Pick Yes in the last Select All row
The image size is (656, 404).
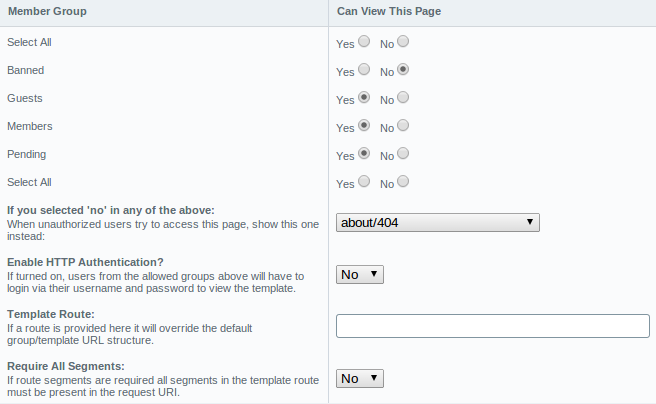(x=364, y=182)
